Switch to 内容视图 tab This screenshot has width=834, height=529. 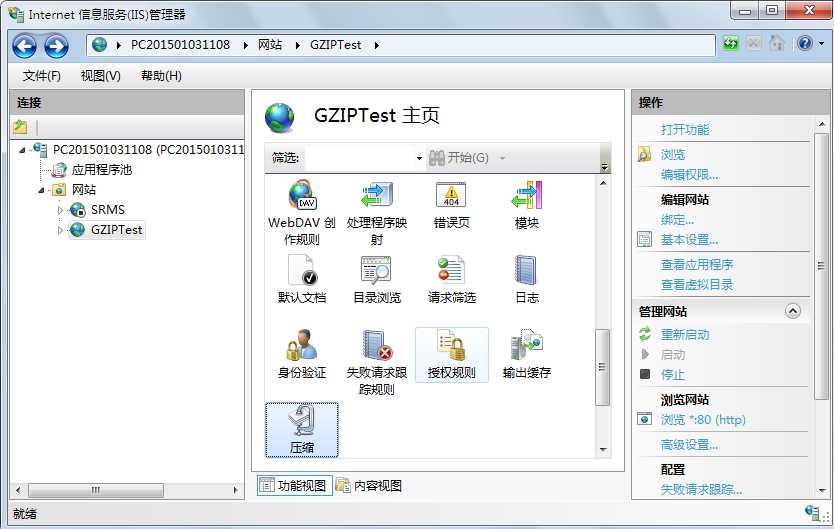[x=369, y=485]
